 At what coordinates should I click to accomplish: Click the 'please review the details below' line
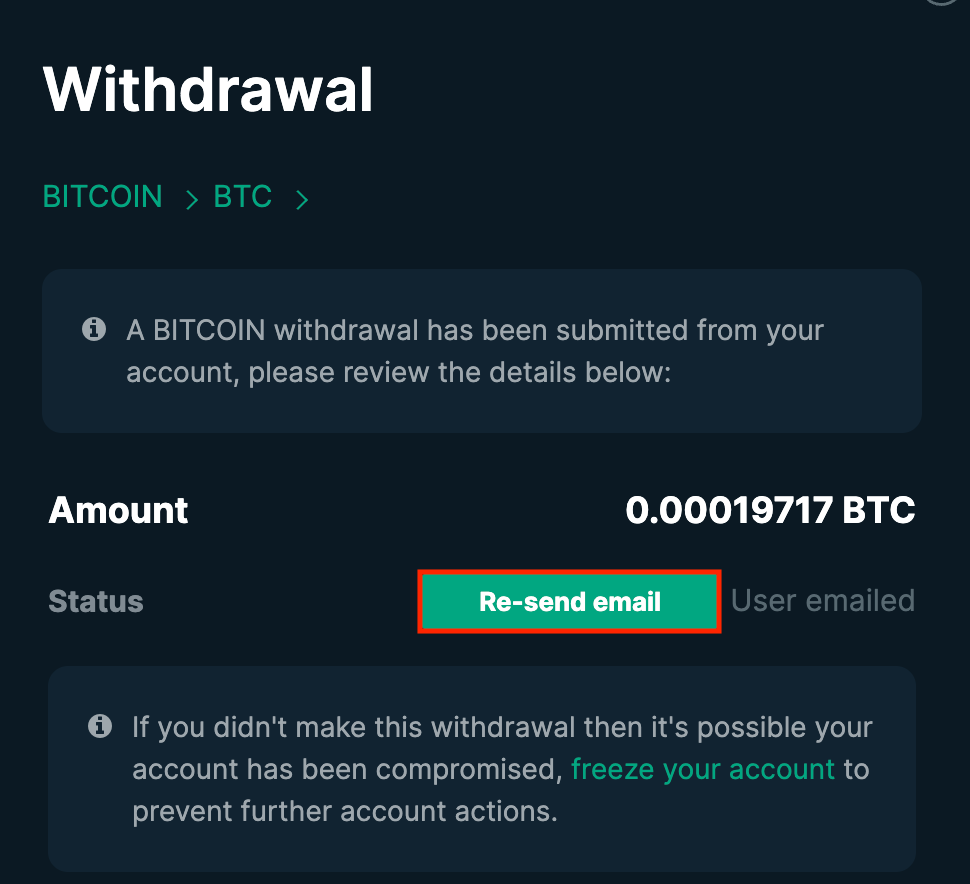(398, 372)
